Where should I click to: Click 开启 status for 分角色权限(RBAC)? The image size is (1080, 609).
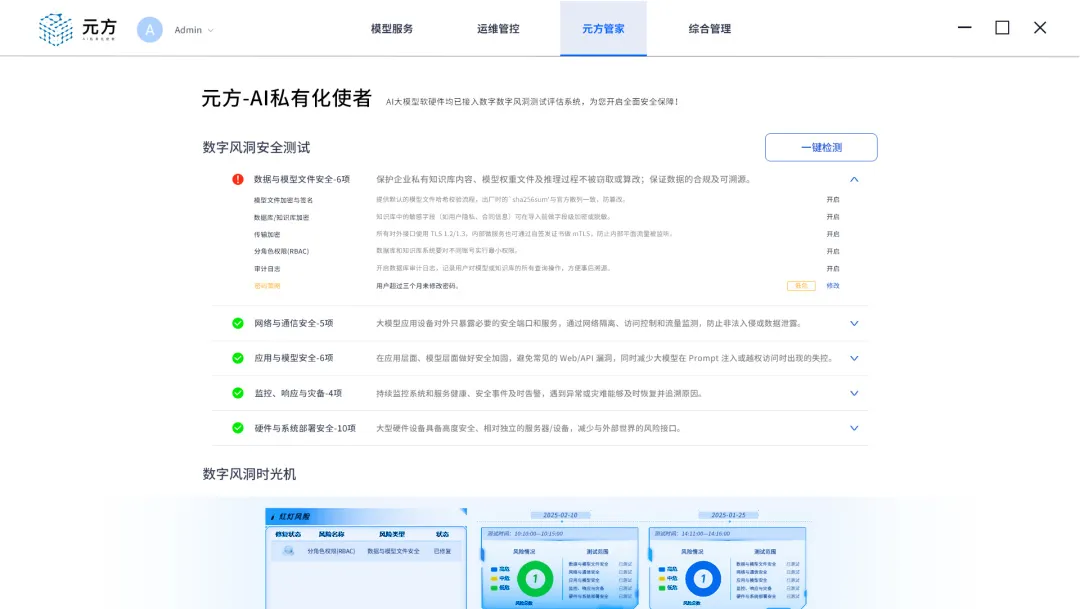point(833,251)
